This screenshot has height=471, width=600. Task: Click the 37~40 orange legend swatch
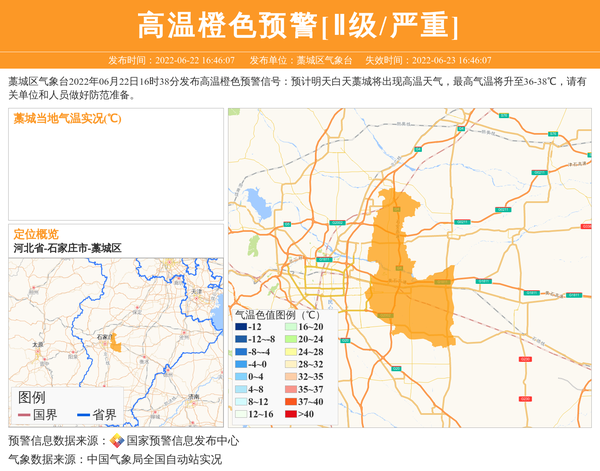(x=291, y=401)
